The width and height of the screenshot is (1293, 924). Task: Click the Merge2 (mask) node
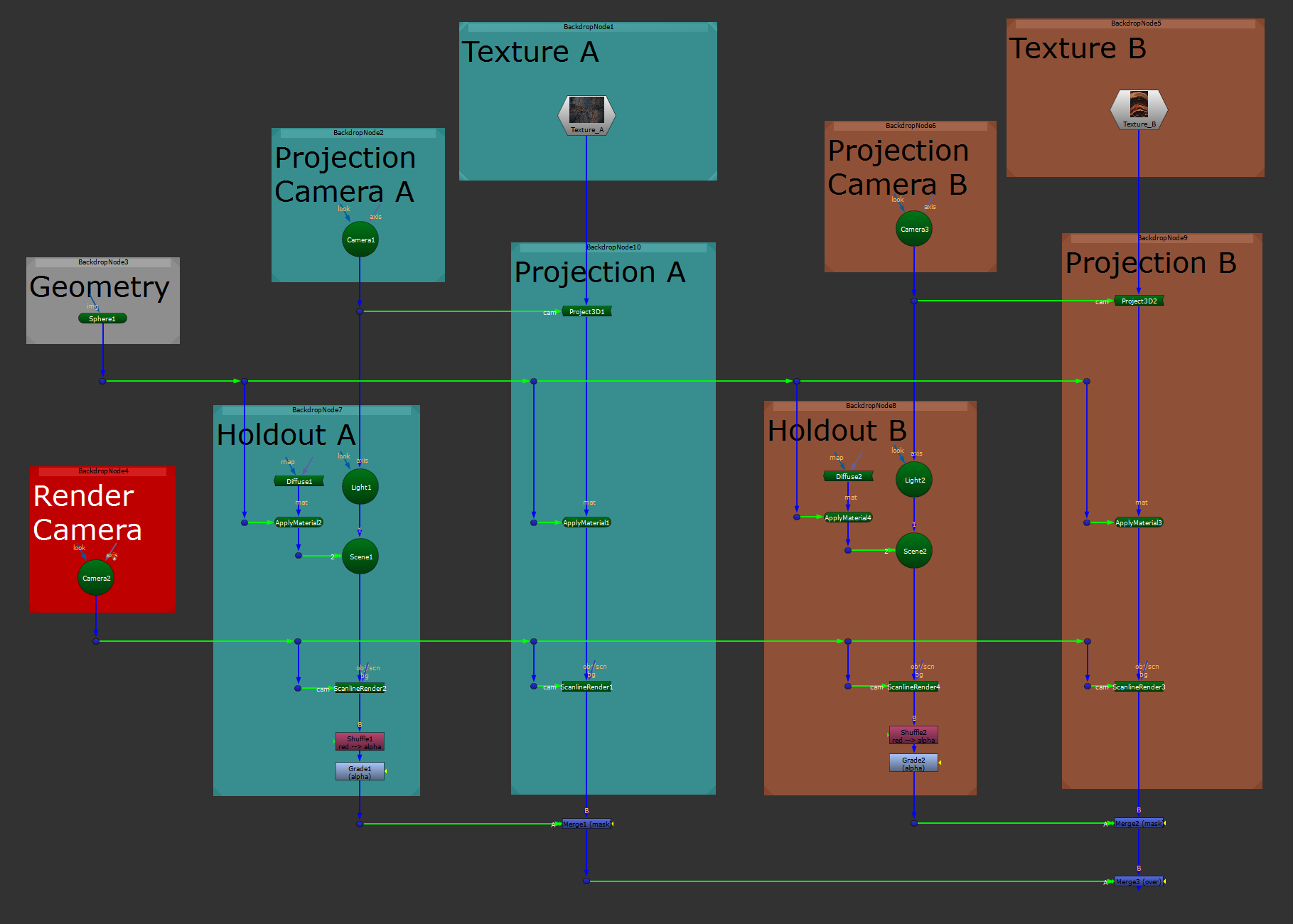(x=1139, y=823)
